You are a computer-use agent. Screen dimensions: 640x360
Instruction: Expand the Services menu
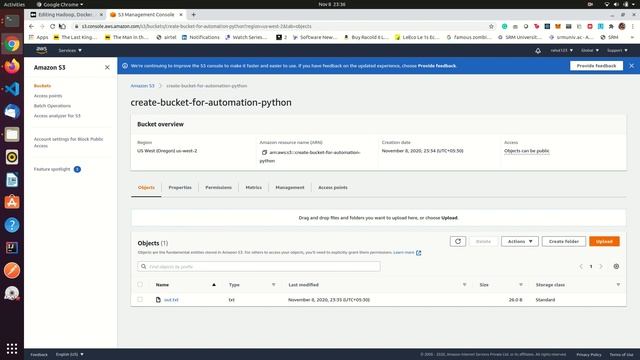70,50
